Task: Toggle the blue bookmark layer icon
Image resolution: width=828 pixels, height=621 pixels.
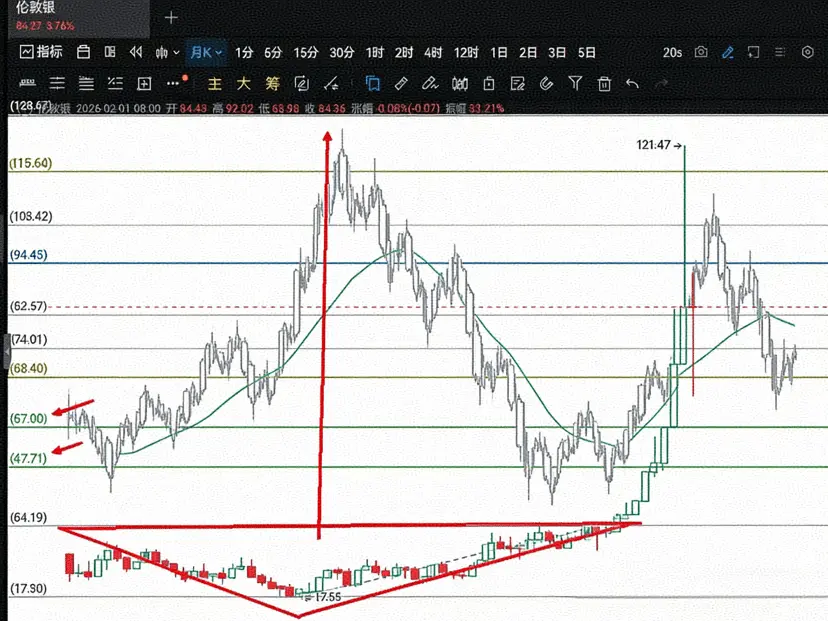Action: pos(373,83)
